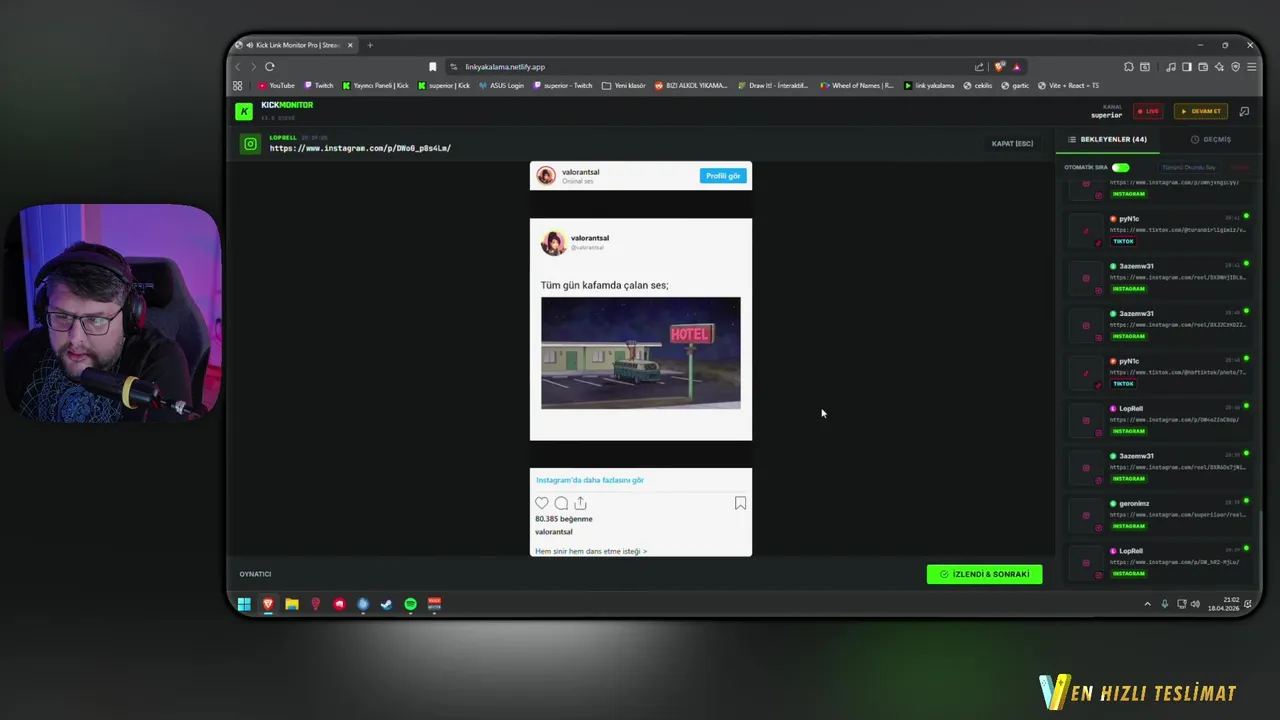Click the Instagram icon beside the current link
1280x720 pixels.
pos(250,144)
